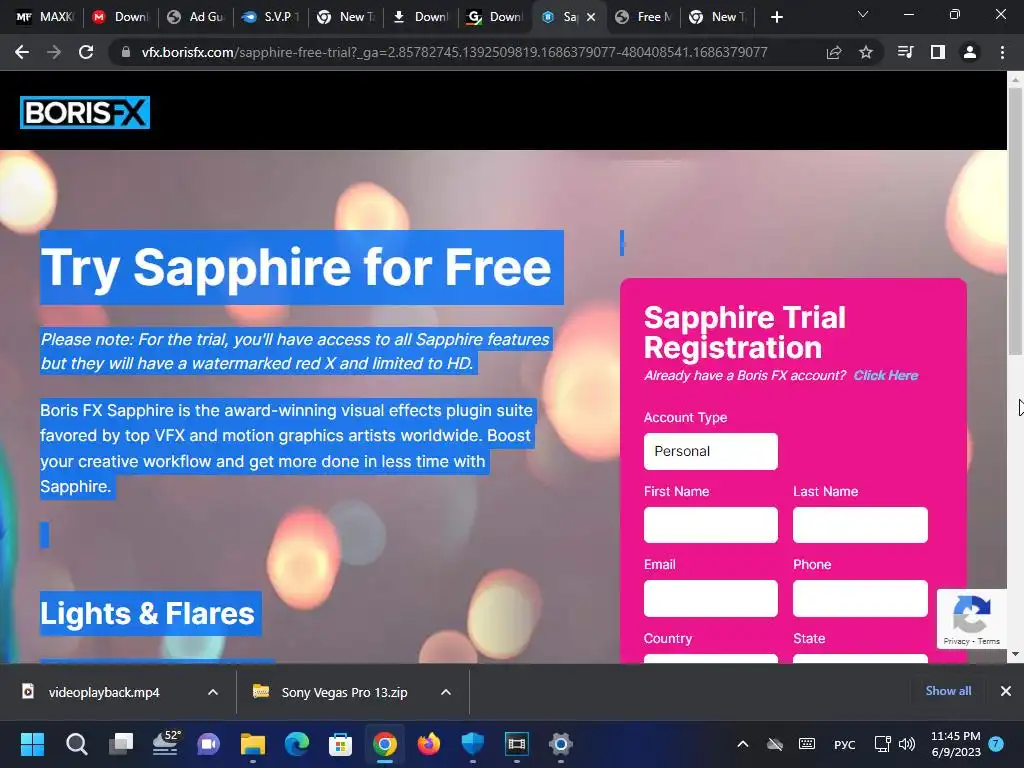Click the browser forward arrow
The height and width of the screenshot is (768, 1024).
click(54, 52)
